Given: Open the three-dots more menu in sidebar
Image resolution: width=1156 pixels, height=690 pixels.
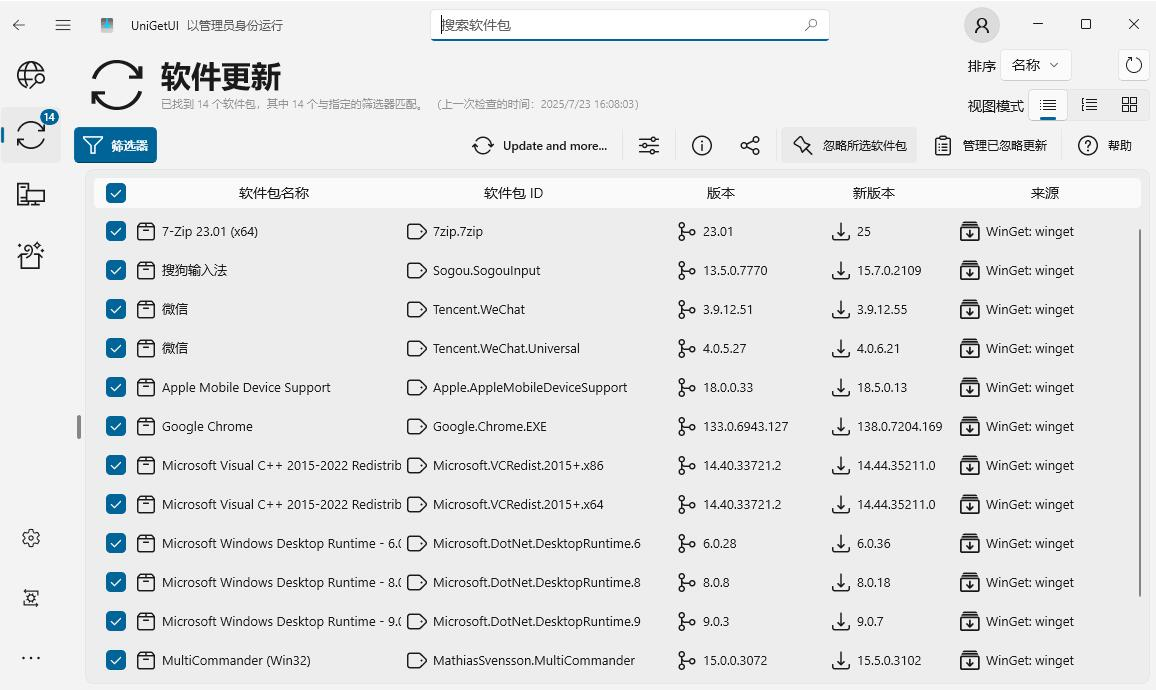Looking at the screenshot, I should click(x=31, y=658).
